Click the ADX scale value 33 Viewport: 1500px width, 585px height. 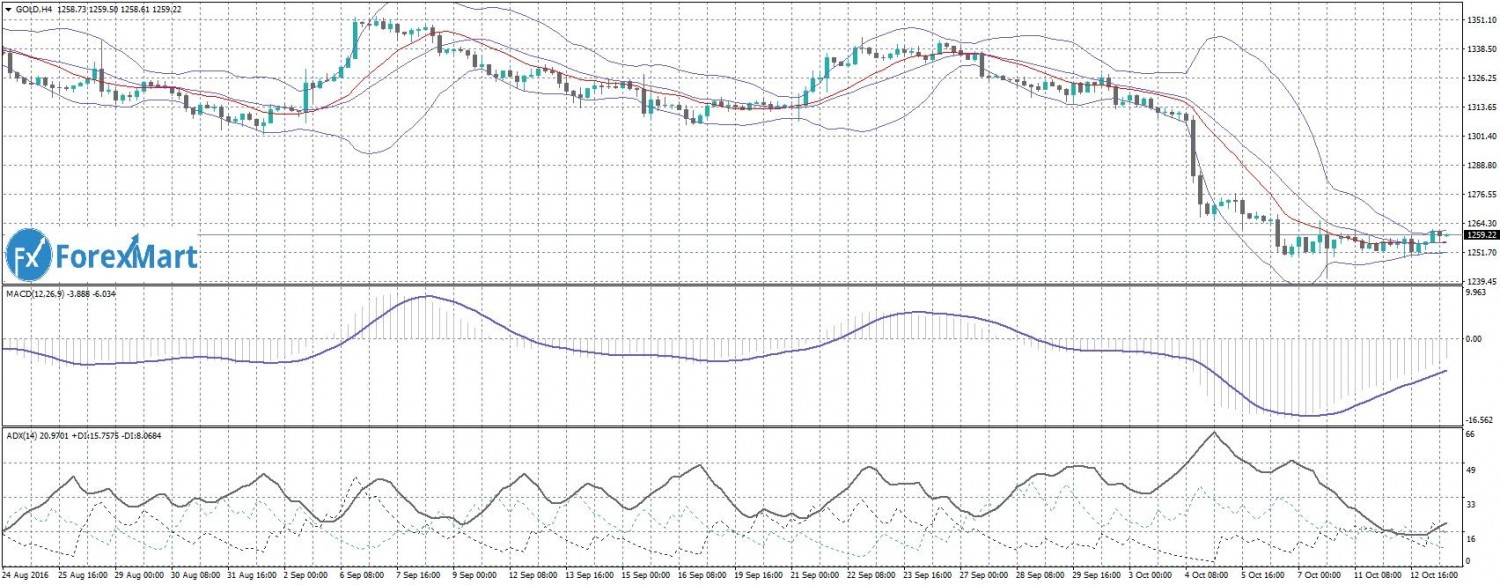[x=1470, y=504]
